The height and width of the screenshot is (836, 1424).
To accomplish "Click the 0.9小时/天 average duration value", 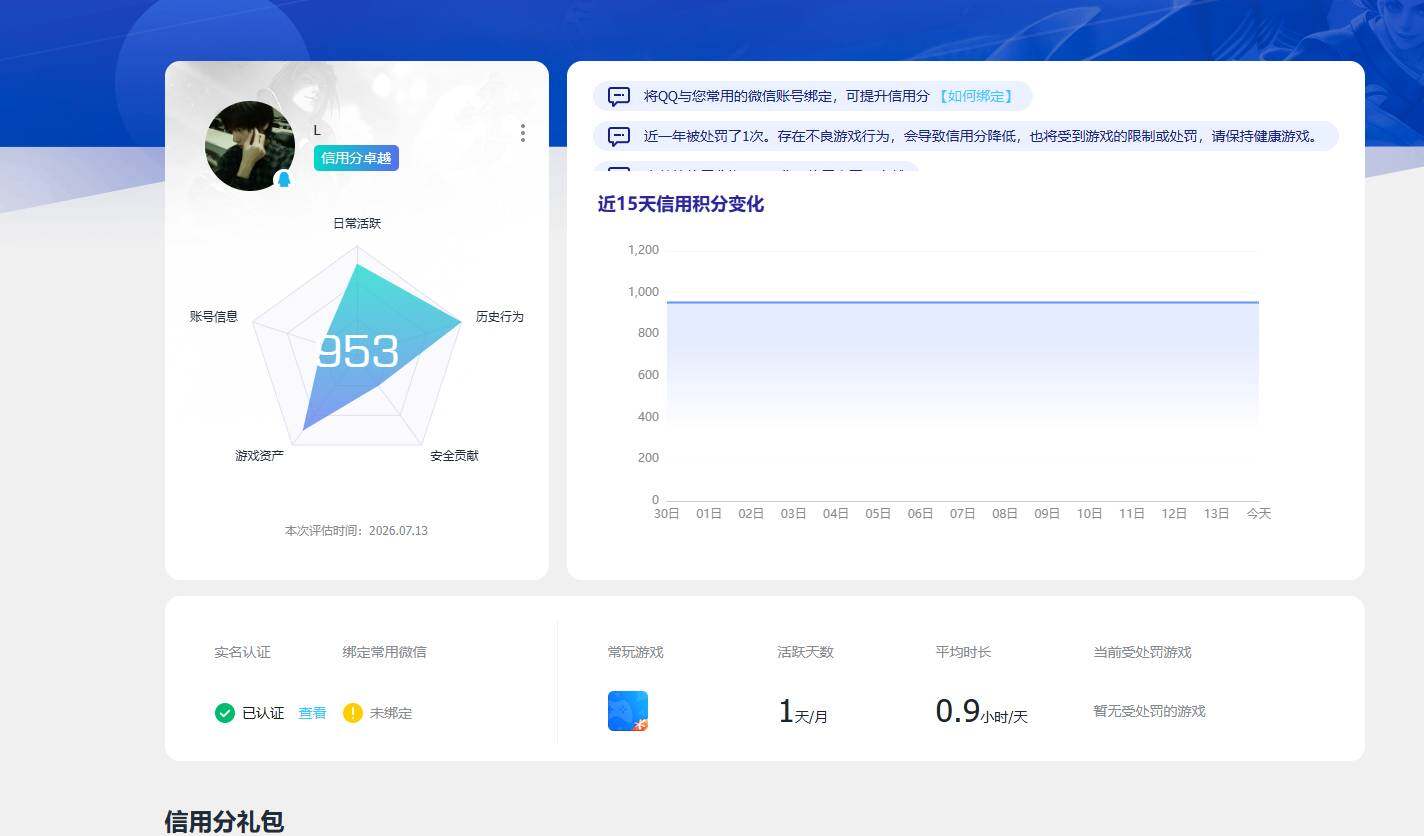I will (x=981, y=712).
